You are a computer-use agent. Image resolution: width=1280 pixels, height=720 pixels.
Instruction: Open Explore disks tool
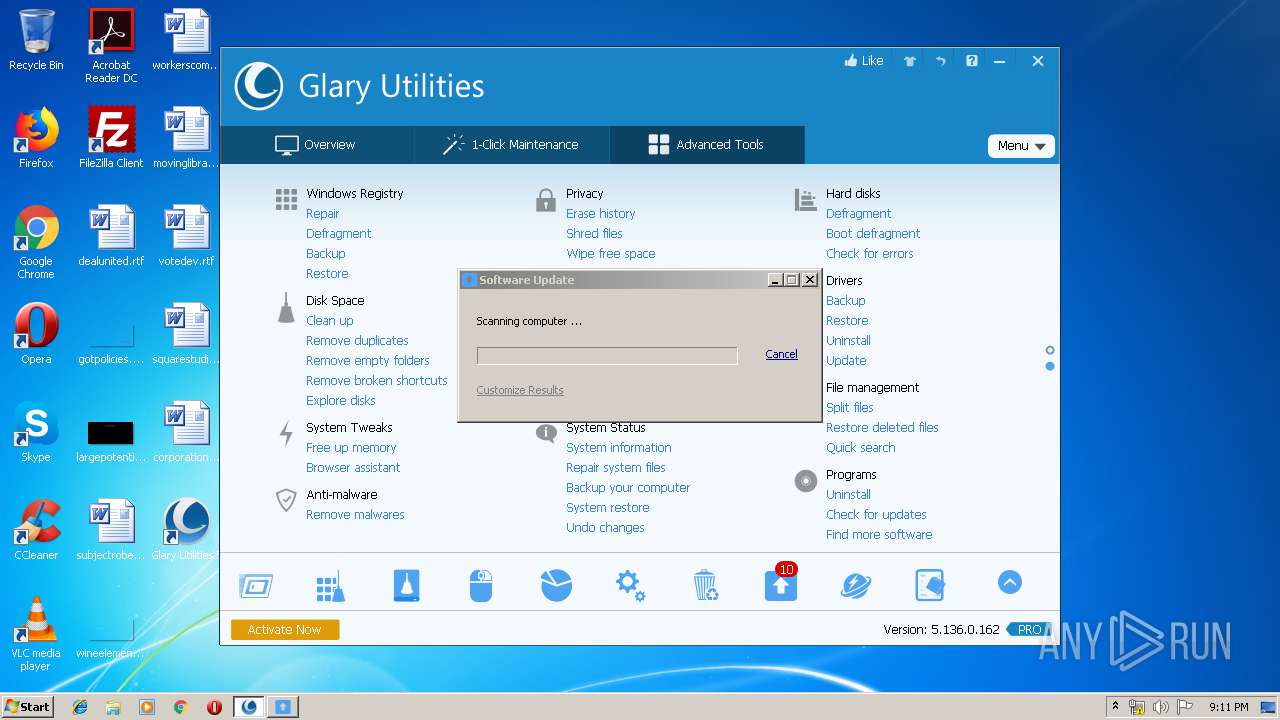coord(340,401)
